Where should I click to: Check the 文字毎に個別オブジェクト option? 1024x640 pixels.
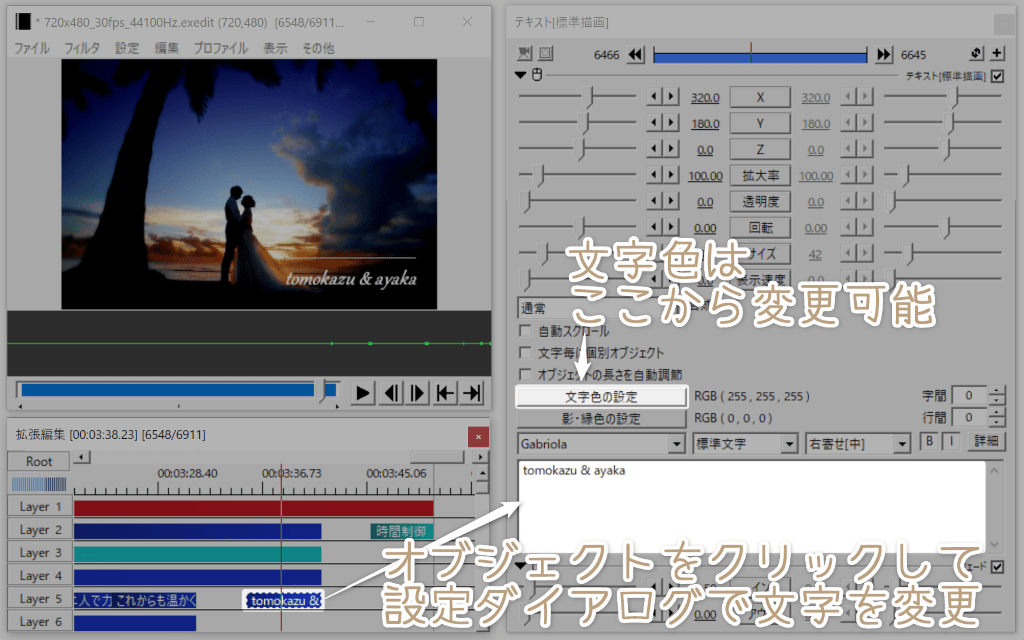coord(523,352)
